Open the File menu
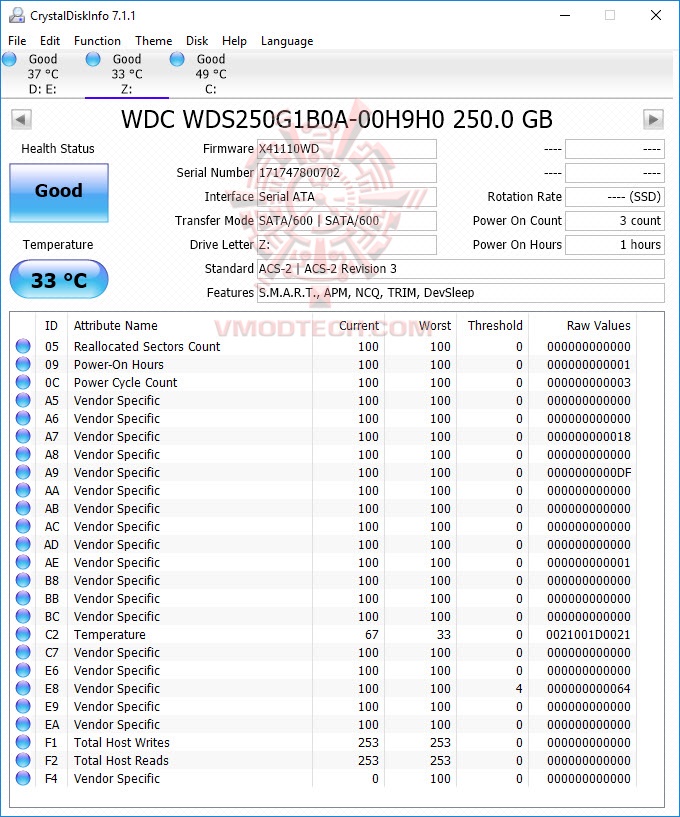 coord(17,41)
